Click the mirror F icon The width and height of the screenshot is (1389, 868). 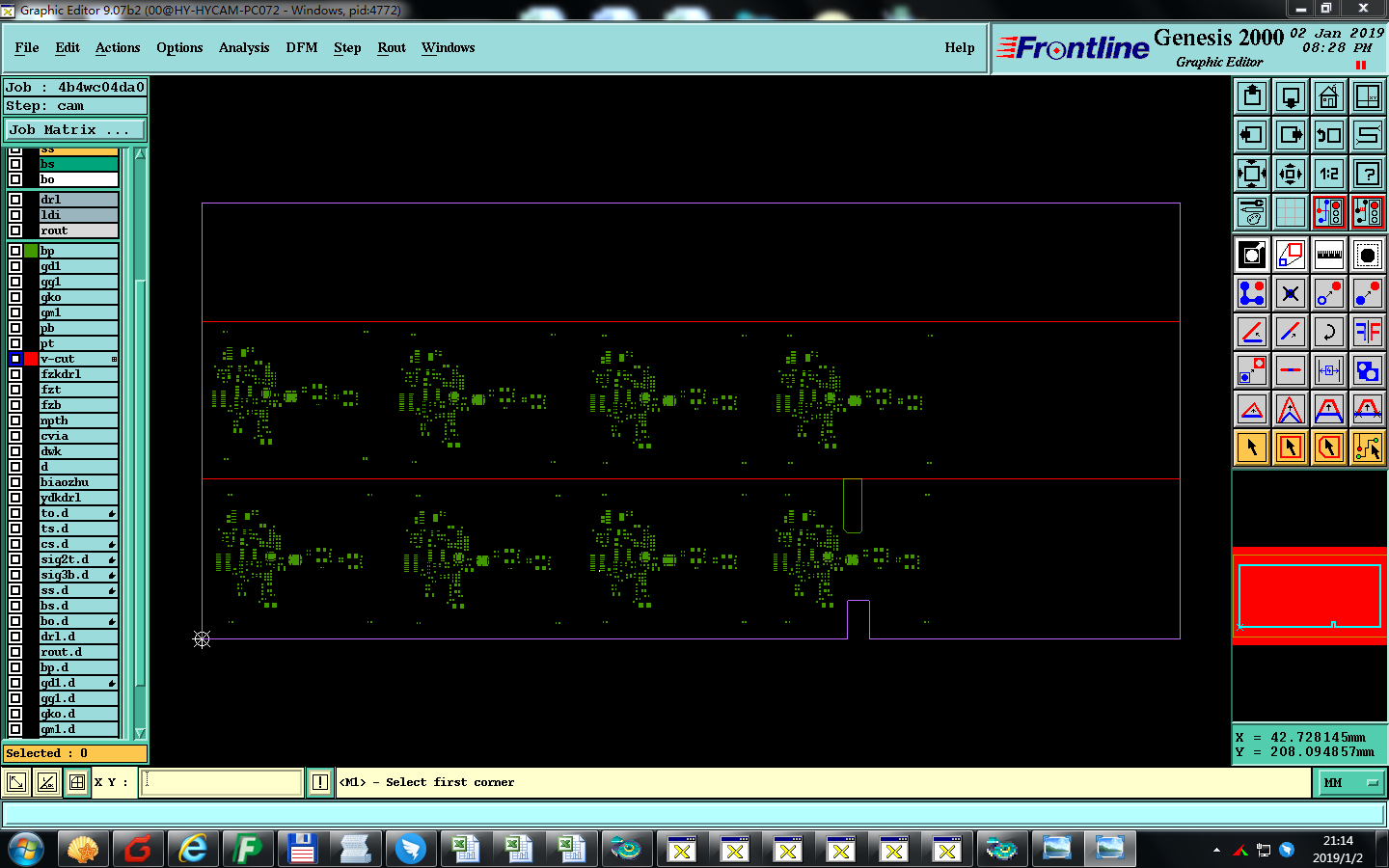coord(1368,332)
